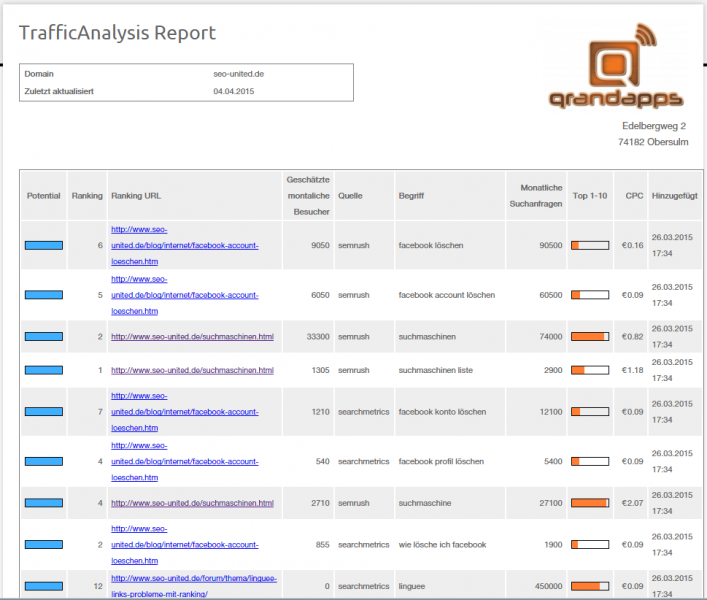Viewport: 707px width, 600px height.
Task: Click the keyword 'facebook account löschen'
Action: pos(446,295)
